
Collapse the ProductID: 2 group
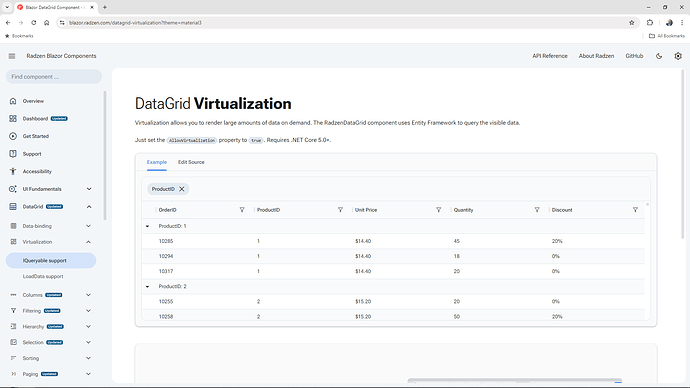pos(147,286)
